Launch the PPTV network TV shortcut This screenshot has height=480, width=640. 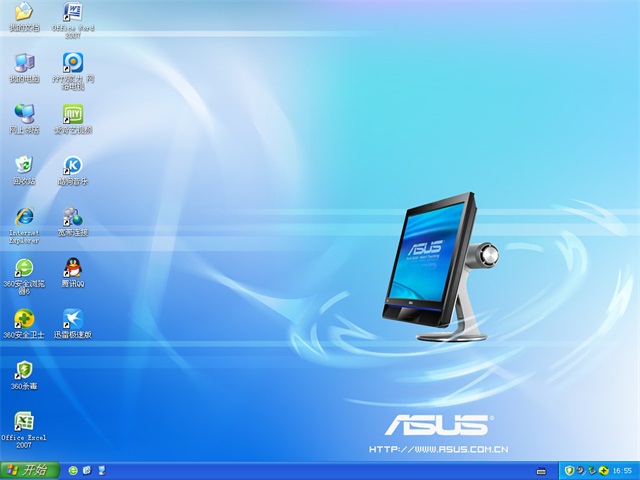point(72,62)
